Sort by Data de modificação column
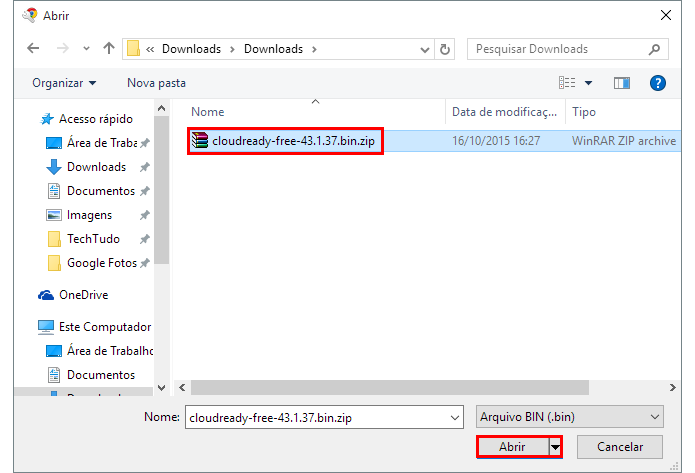The height and width of the screenshot is (473, 695). pyautogui.click(x=504, y=112)
